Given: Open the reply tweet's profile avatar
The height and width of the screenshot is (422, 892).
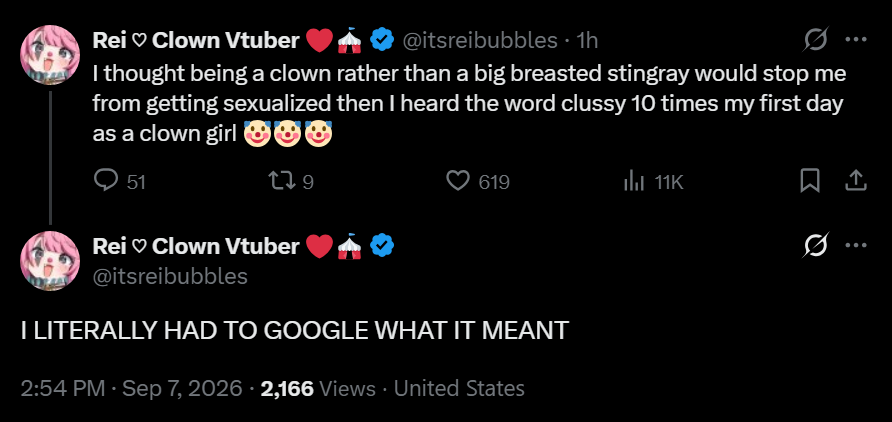Looking at the screenshot, I should (x=50, y=260).
